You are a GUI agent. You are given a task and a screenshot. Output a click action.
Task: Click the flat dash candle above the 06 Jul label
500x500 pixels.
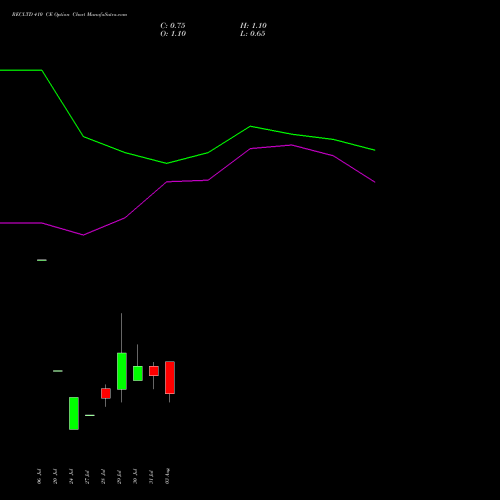[x=42, y=260]
